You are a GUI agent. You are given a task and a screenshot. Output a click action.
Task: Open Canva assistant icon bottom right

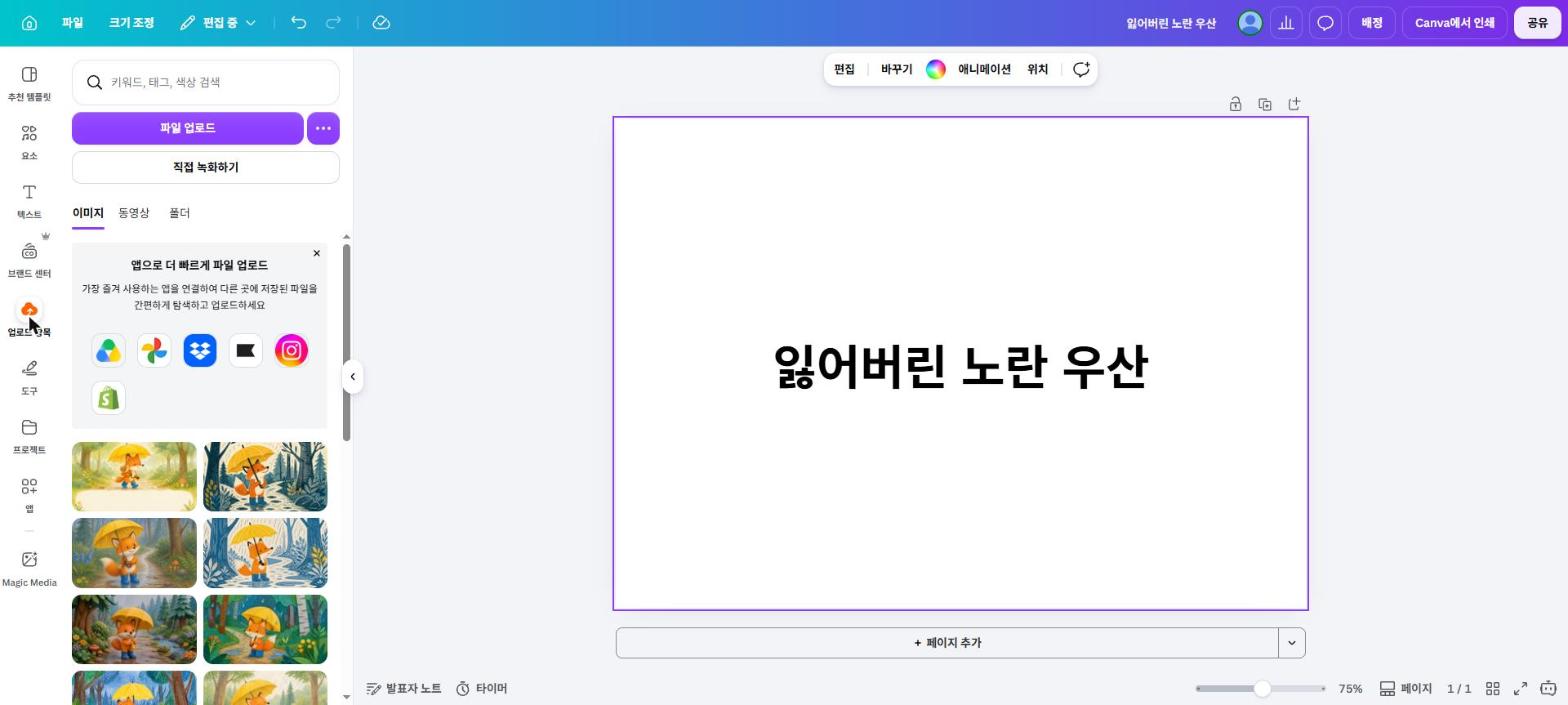(1548, 688)
